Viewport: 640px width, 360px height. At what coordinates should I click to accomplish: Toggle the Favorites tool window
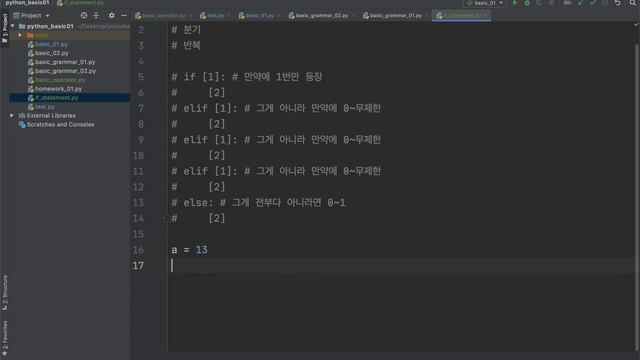5,338
